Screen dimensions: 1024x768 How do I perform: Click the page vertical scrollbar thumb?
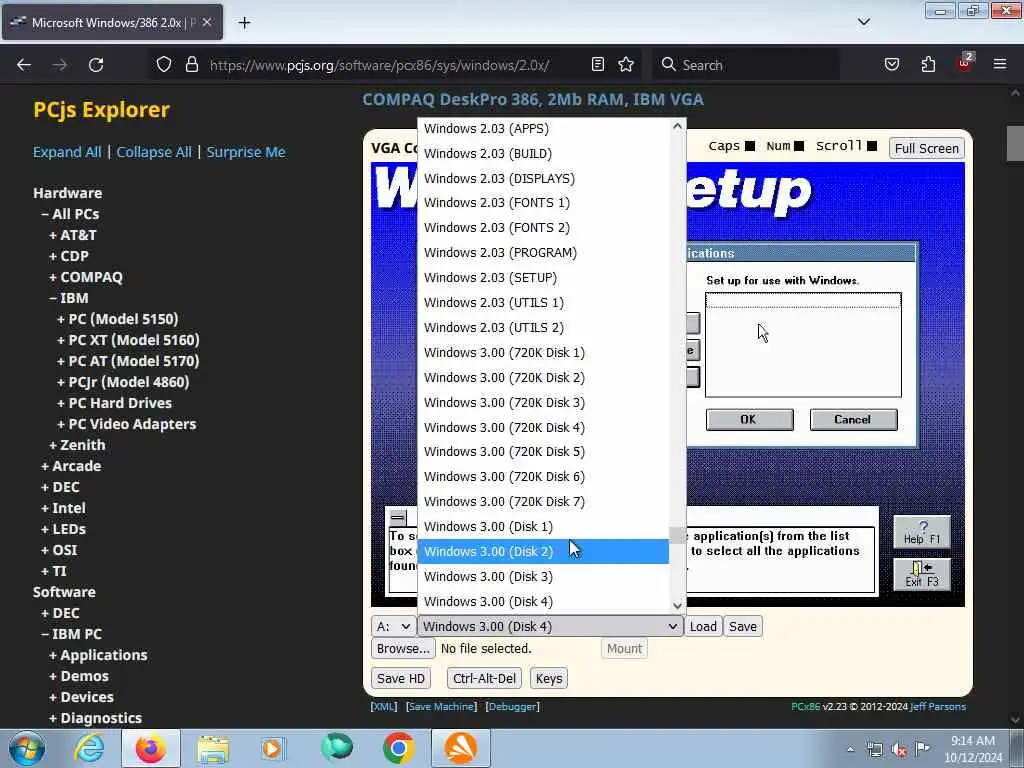(x=1015, y=143)
